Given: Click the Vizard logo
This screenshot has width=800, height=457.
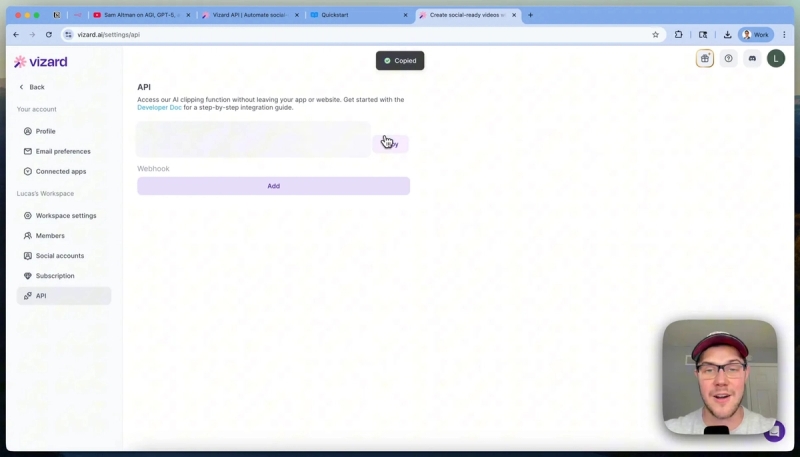Looking at the screenshot, I should (41, 62).
